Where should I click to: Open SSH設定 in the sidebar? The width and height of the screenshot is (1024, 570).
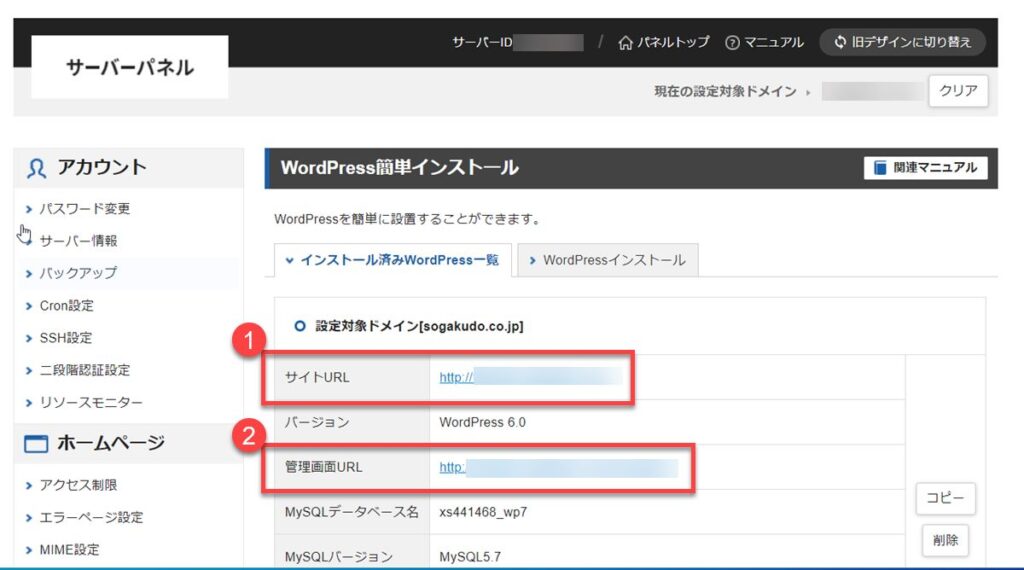point(65,338)
